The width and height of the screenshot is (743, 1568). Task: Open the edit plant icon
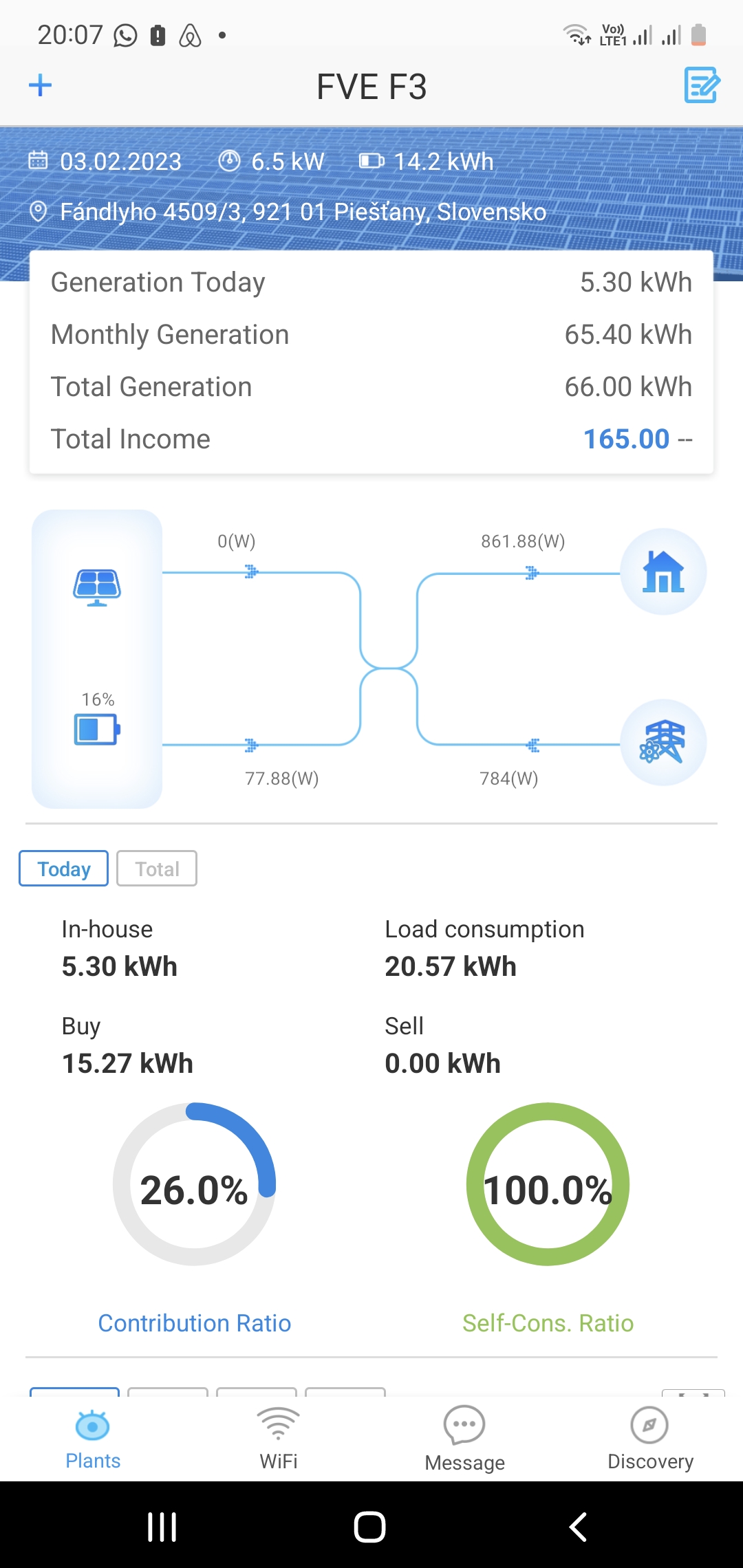pyautogui.click(x=701, y=85)
